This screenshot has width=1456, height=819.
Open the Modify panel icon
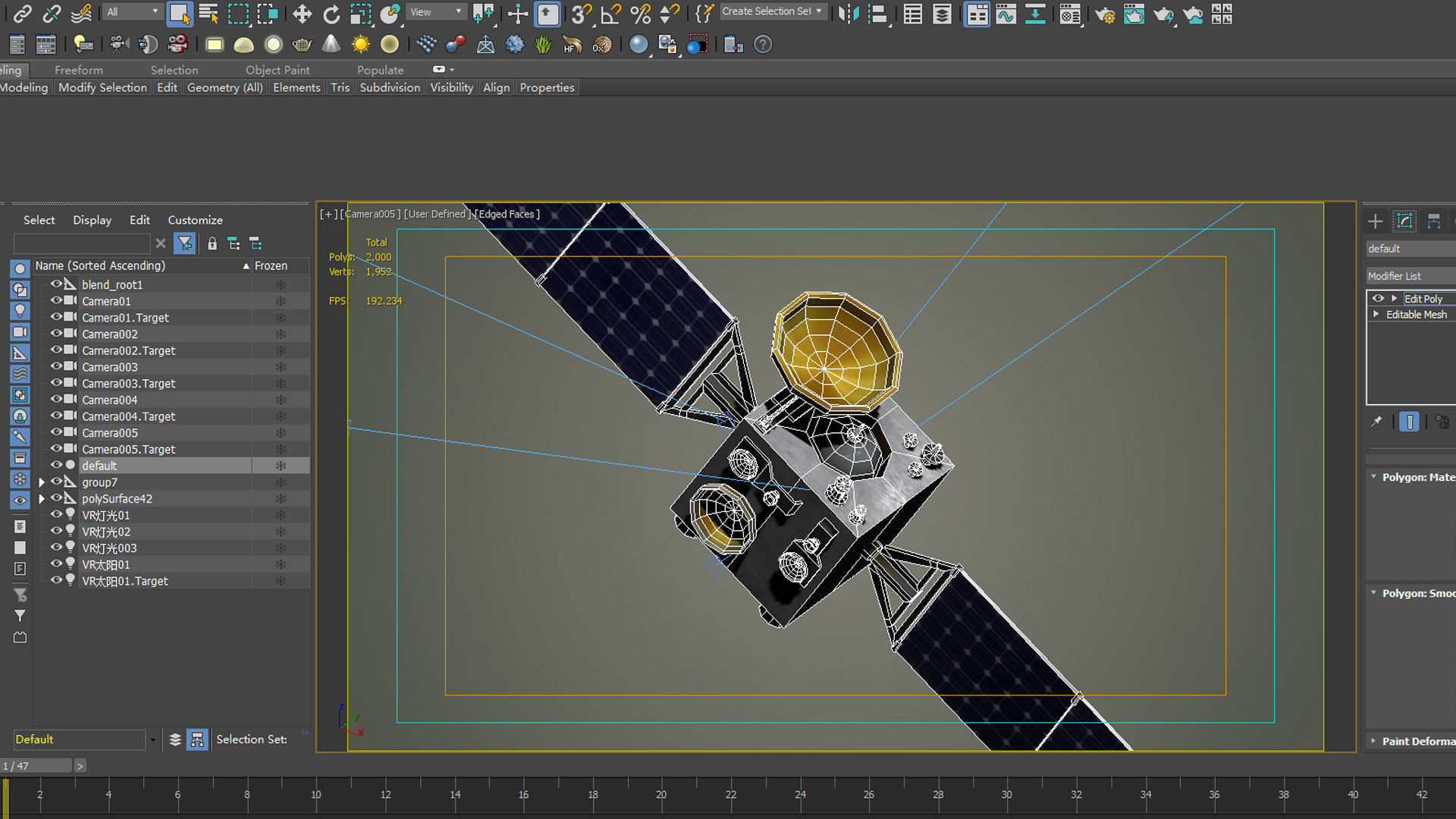pos(1404,221)
